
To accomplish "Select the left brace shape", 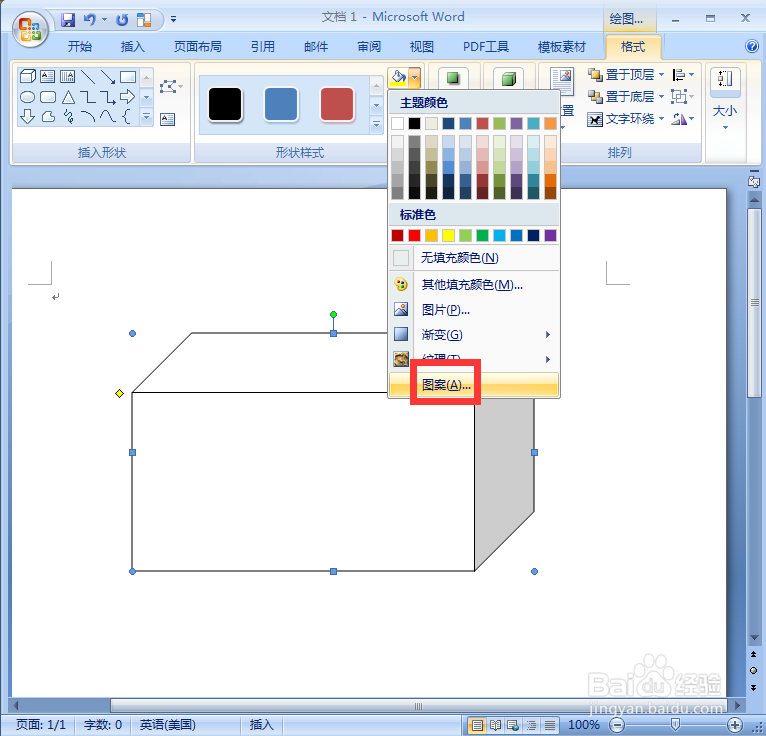I will point(126,117).
